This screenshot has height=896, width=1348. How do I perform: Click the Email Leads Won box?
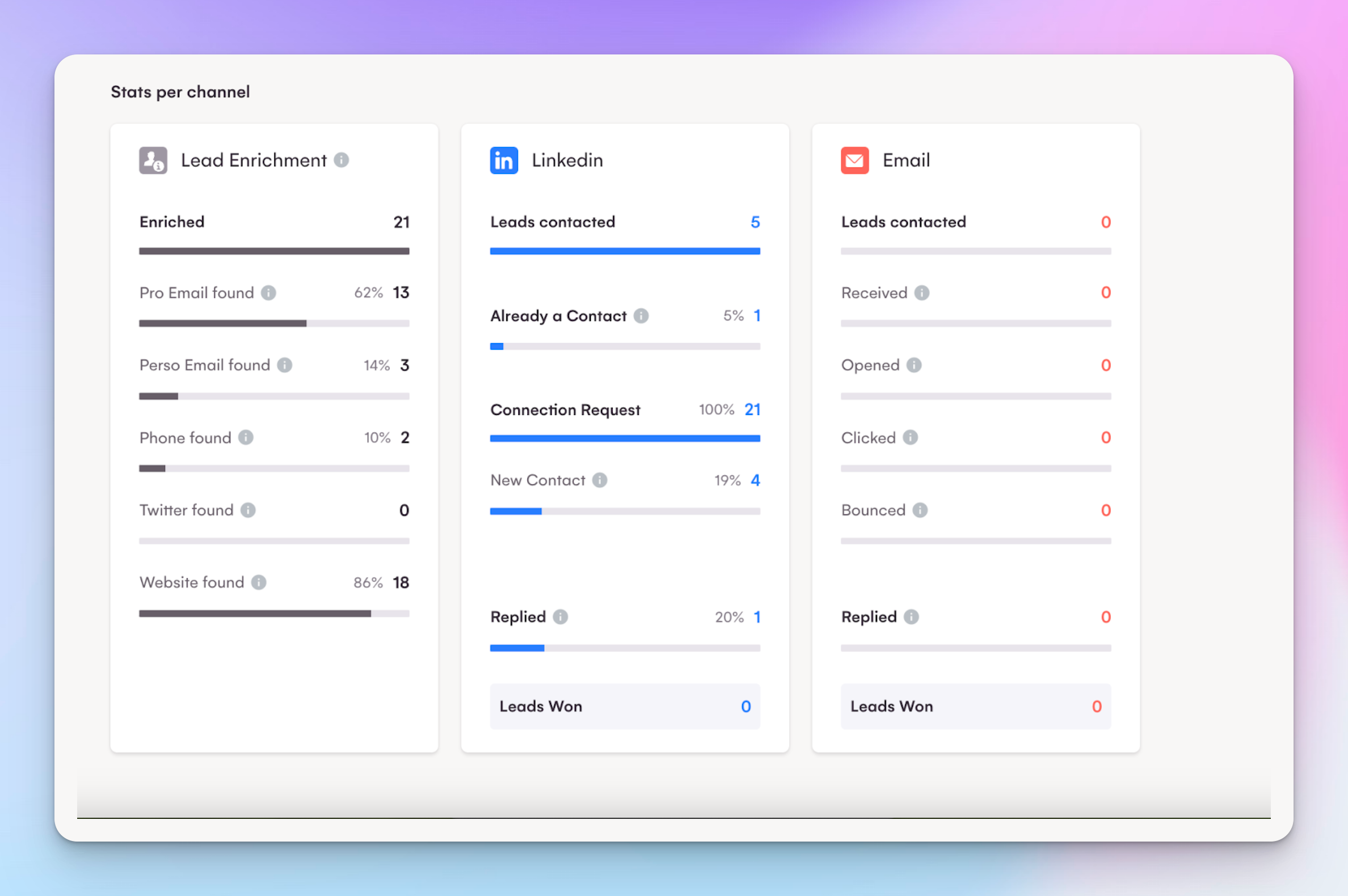[x=975, y=706]
